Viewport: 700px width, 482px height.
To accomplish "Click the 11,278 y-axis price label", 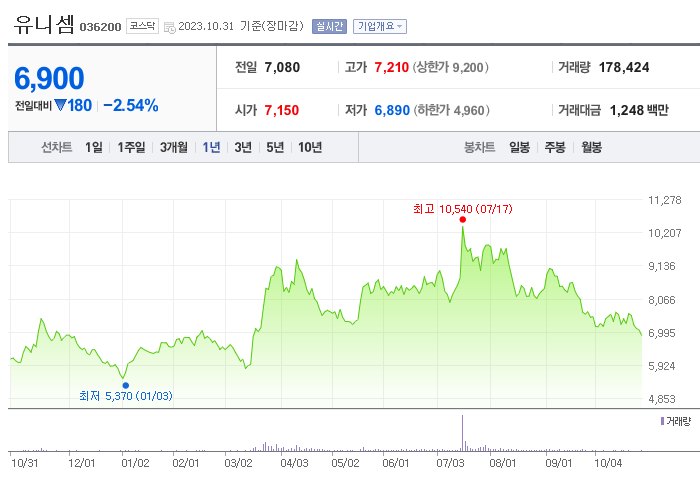I will point(665,200).
